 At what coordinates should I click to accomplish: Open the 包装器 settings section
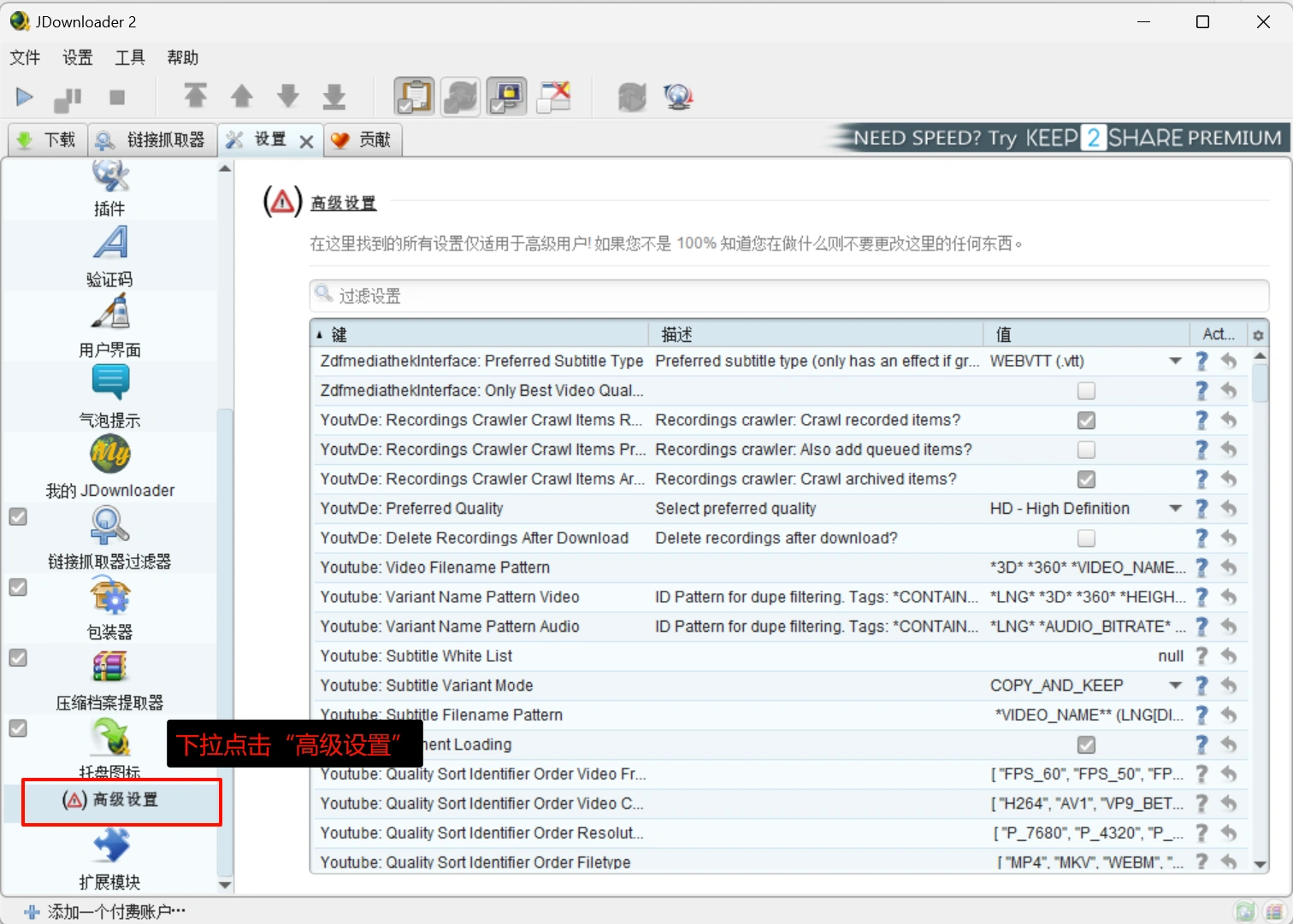[x=109, y=609]
